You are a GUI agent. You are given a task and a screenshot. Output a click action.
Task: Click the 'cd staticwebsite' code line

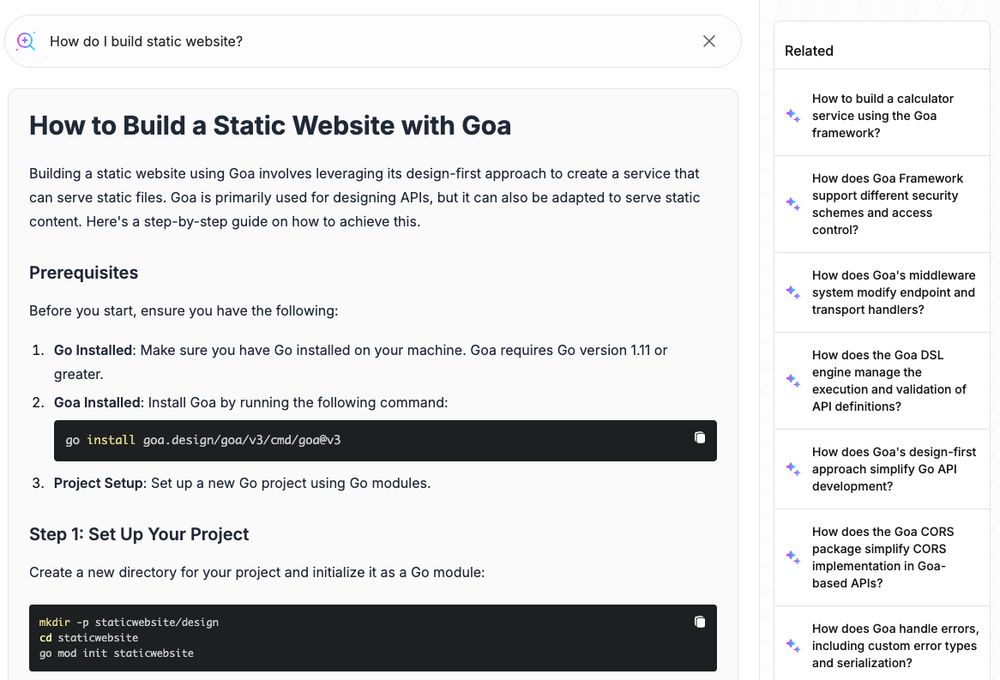pos(89,638)
